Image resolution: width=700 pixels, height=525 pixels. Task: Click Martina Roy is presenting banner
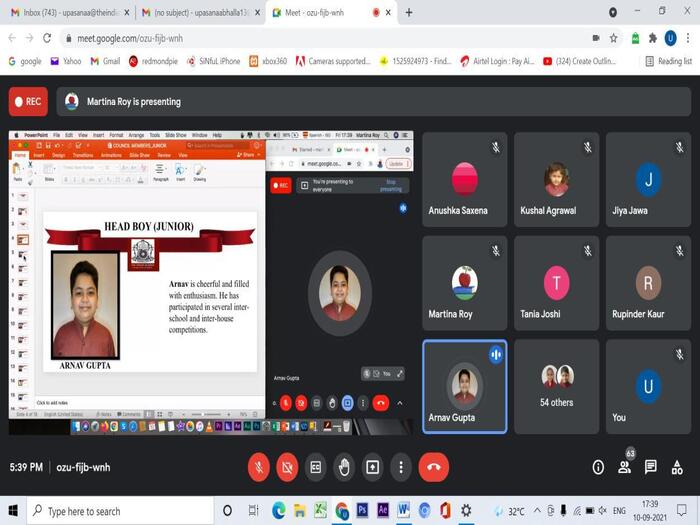374,102
